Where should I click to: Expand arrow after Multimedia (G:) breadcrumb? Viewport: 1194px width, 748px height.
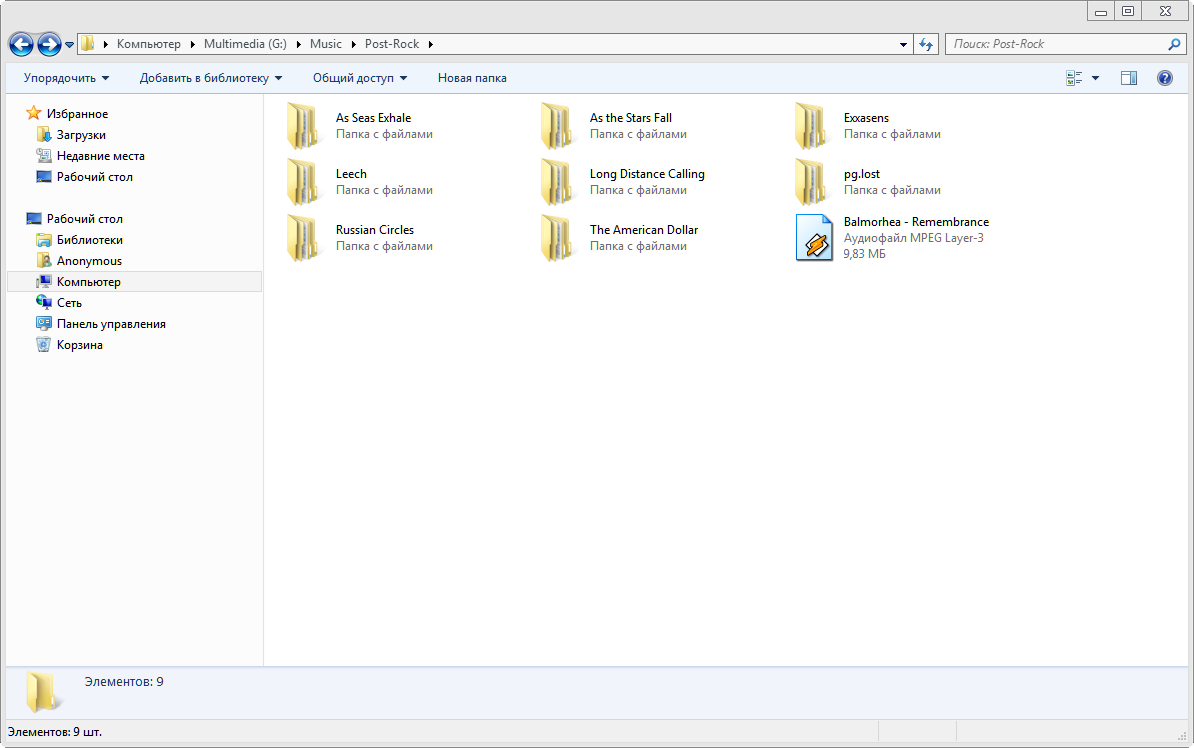[x=298, y=44]
